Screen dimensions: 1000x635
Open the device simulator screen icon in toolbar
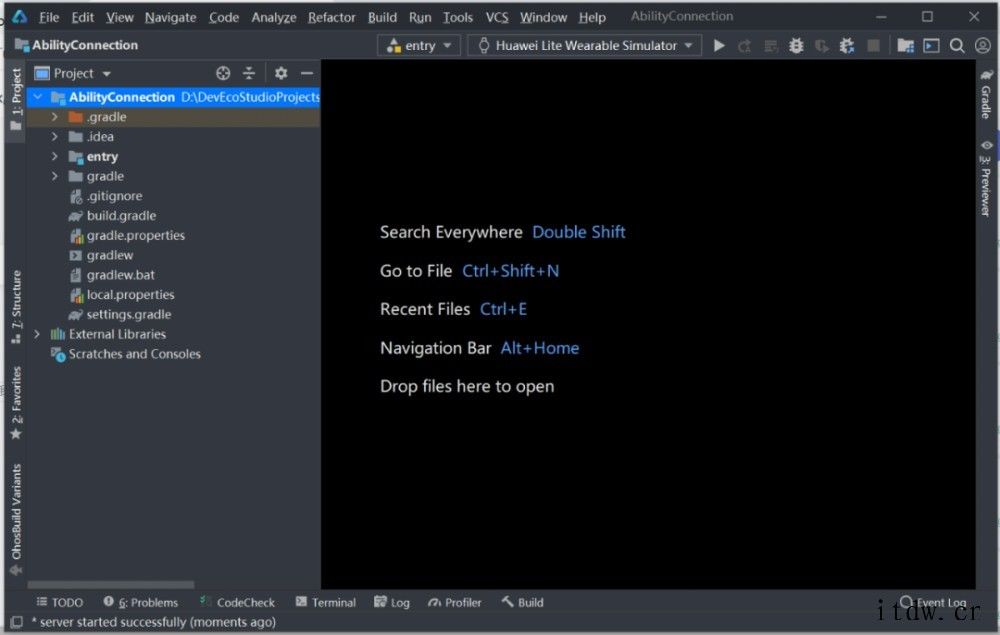[x=931, y=45]
